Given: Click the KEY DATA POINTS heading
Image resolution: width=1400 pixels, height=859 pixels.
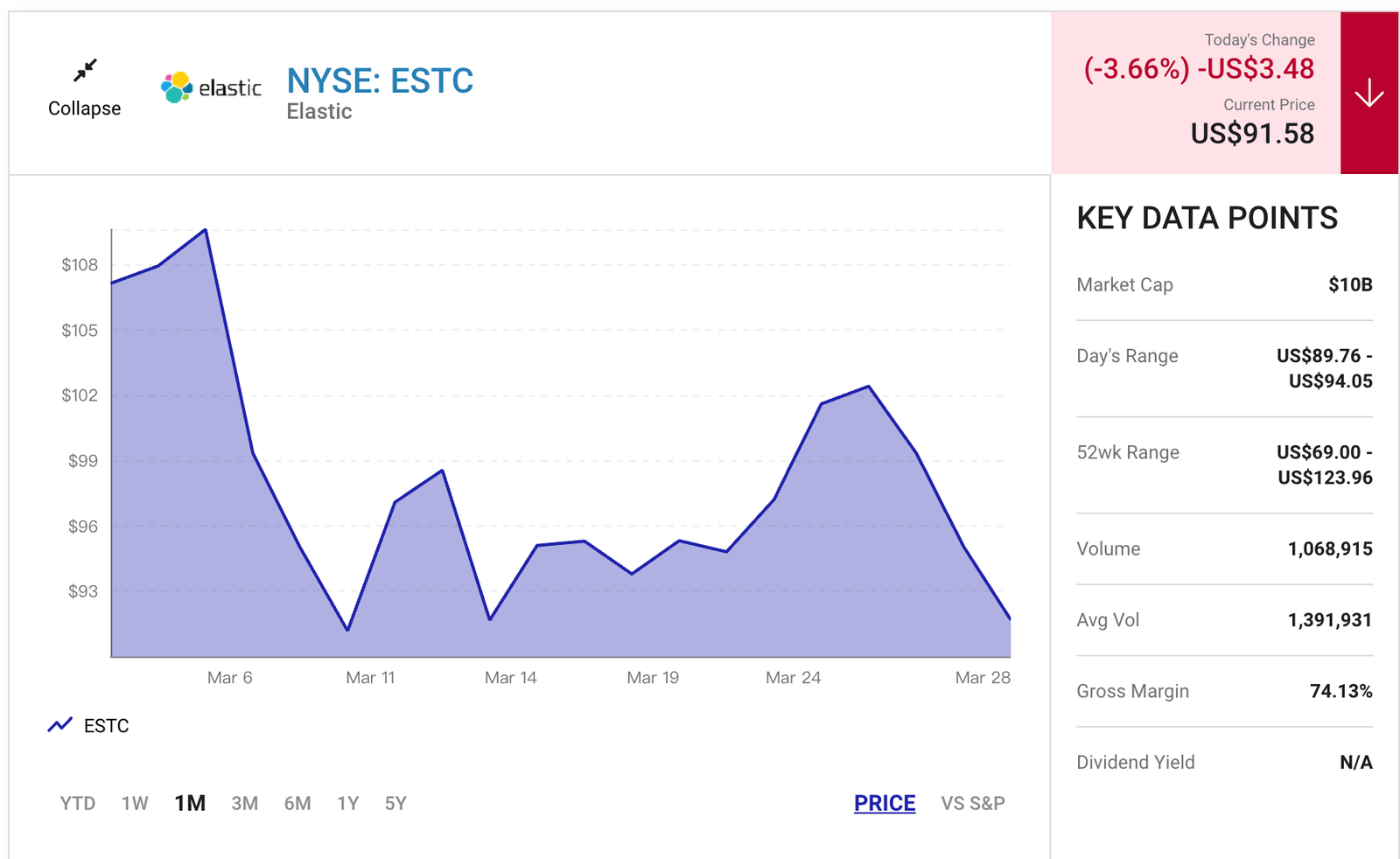Looking at the screenshot, I should [x=1207, y=218].
